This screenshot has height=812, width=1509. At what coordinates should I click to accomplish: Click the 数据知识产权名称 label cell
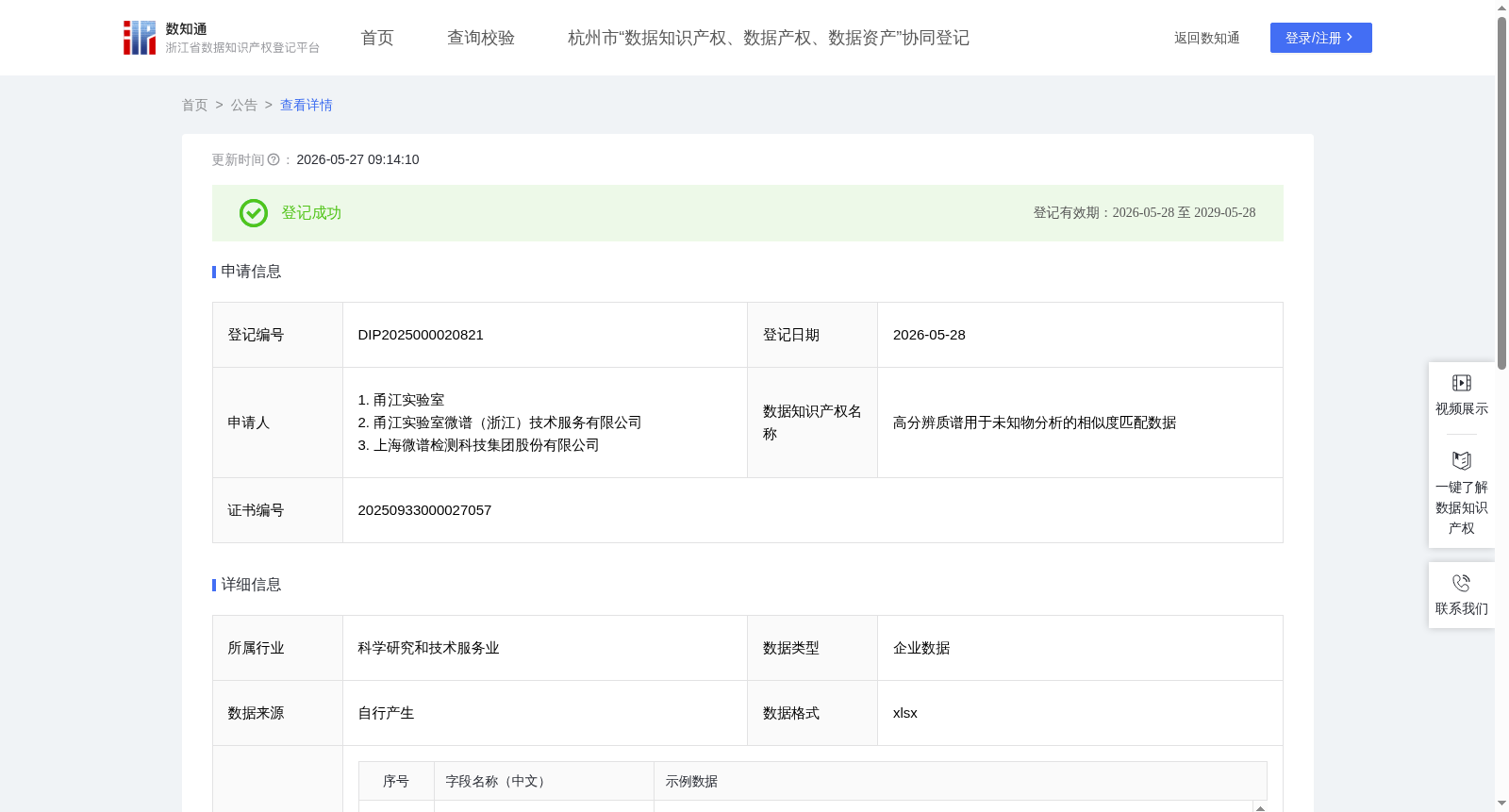(813, 423)
